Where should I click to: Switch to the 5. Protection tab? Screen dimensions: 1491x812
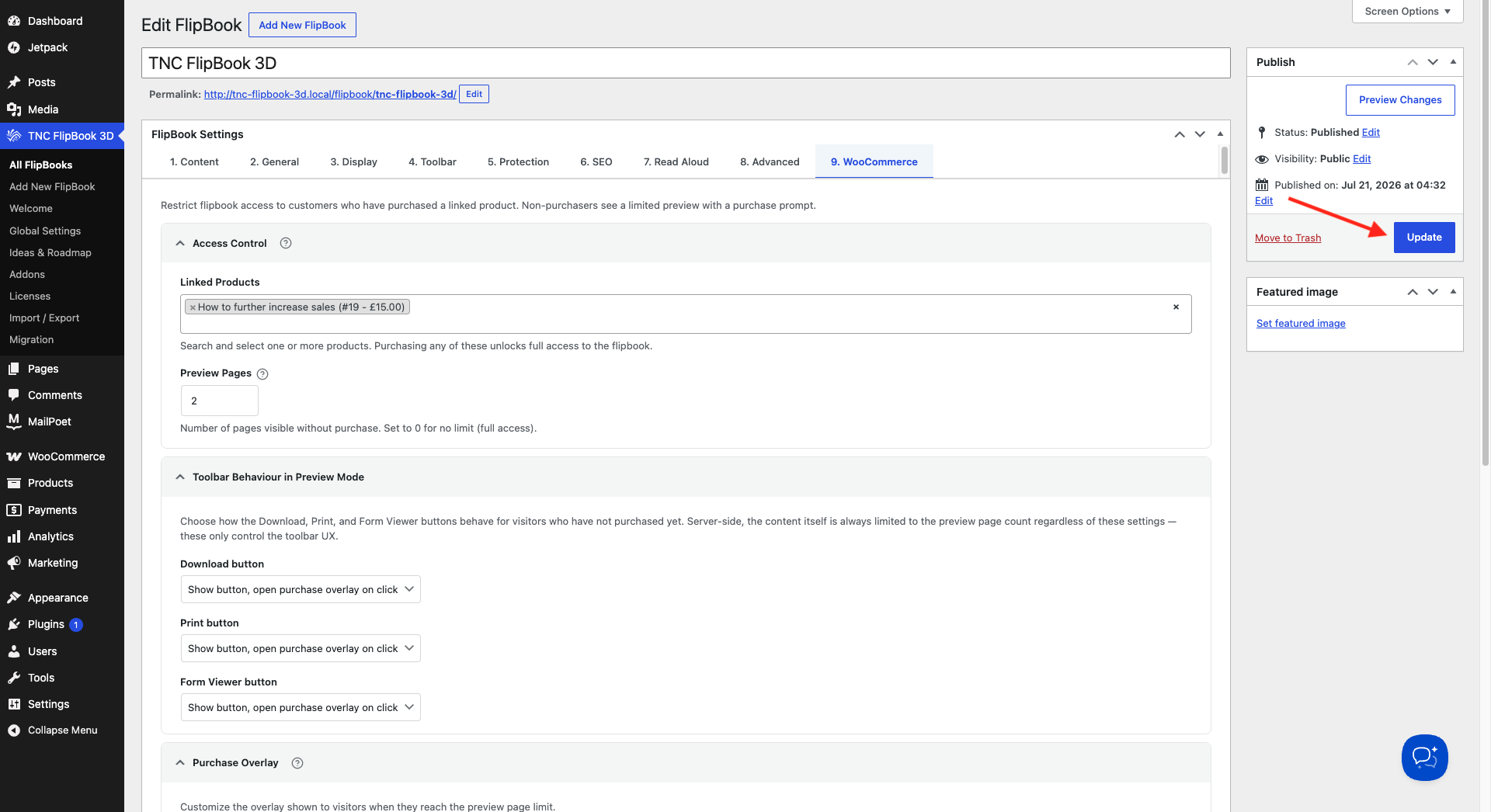[518, 161]
